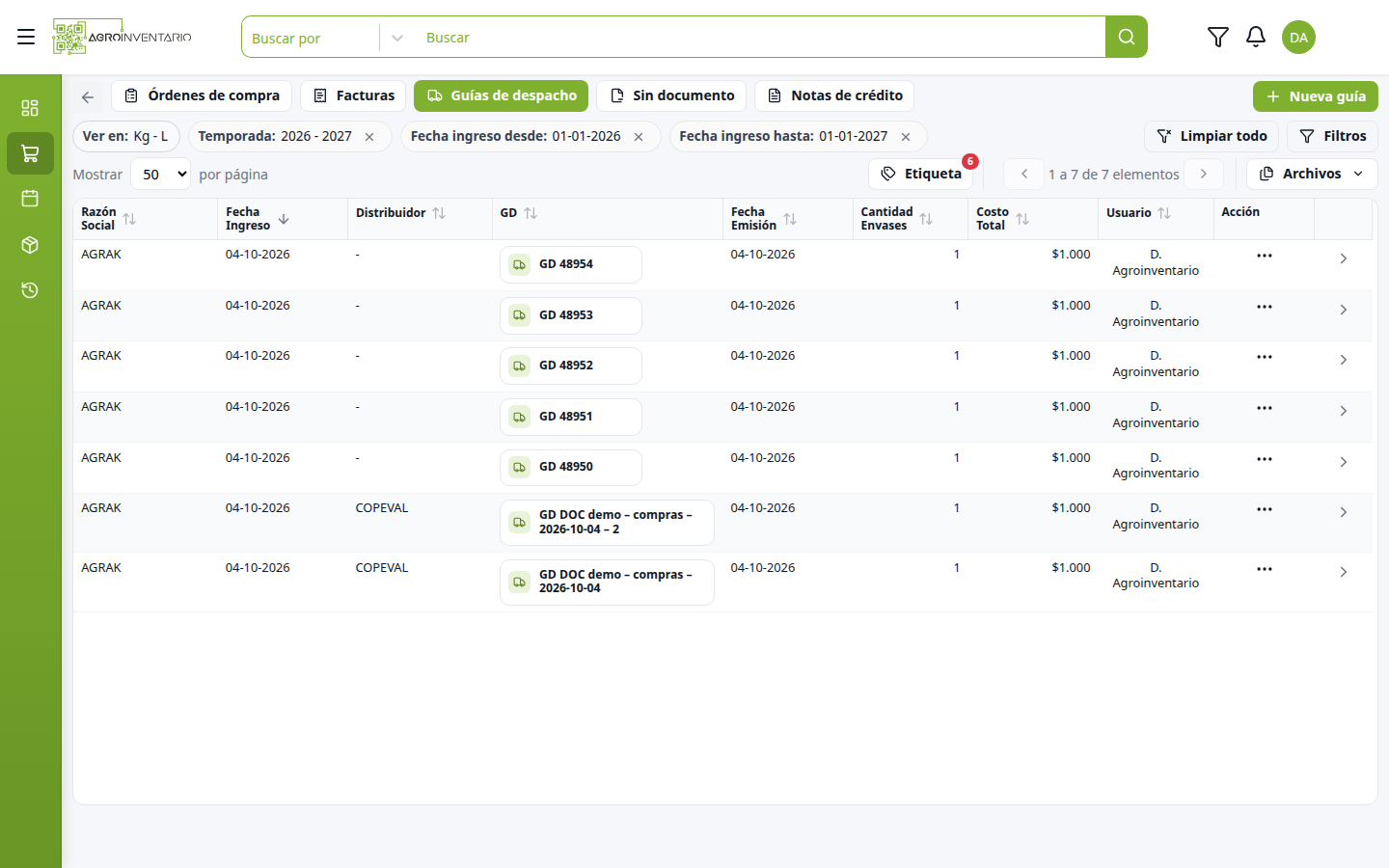This screenshot has width=1389, height=868.
Task: Click the notifications bell icon
Action: pyautogui.click(x=1256, y=37)
